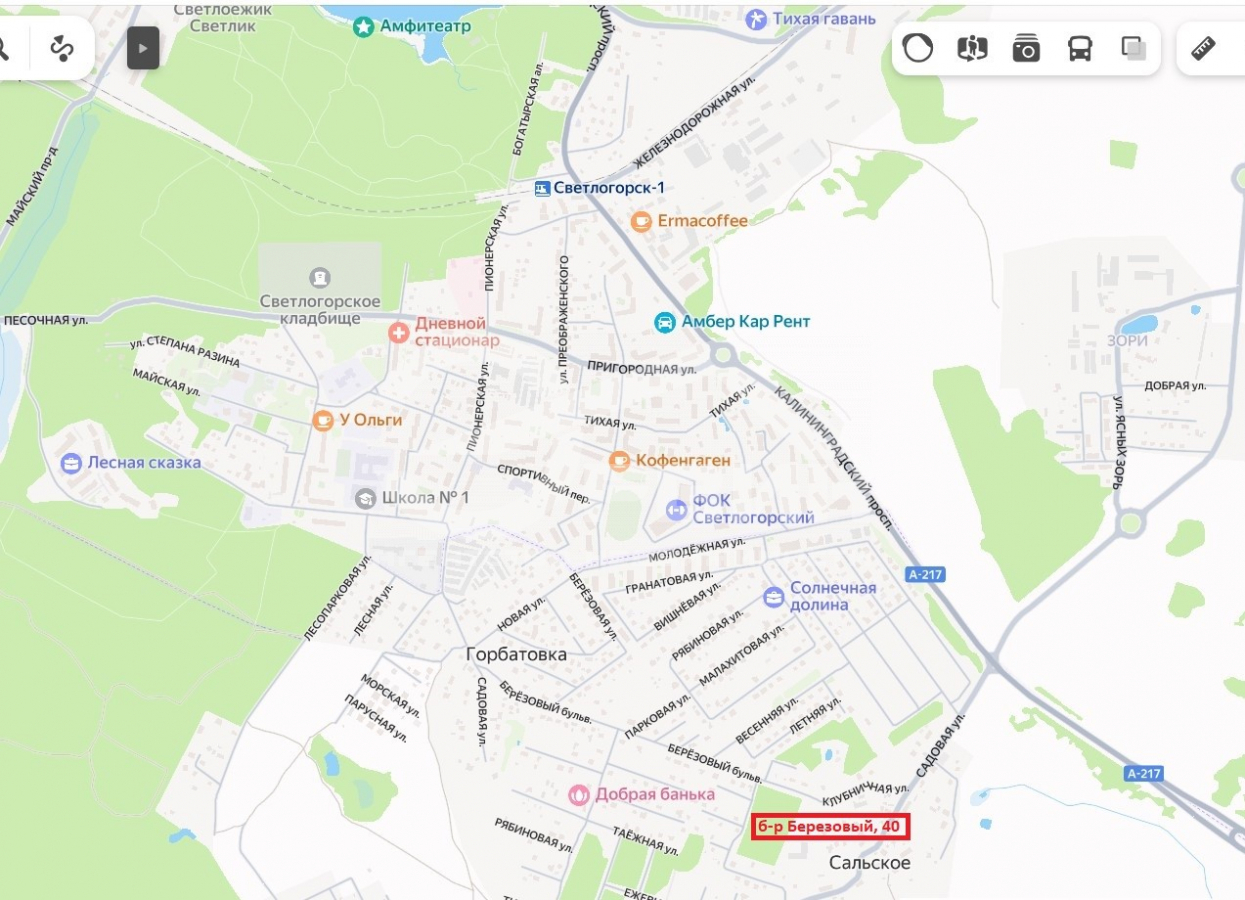Select the ruler distance tool

[1203, 48]
